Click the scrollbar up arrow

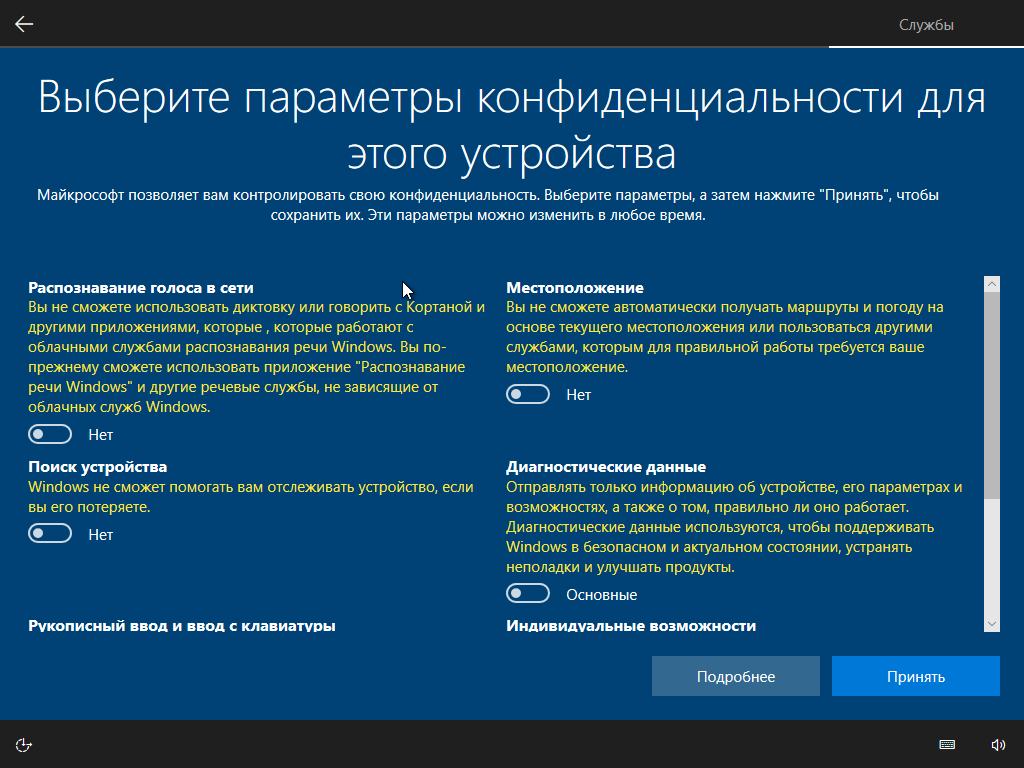click(992, 285)
